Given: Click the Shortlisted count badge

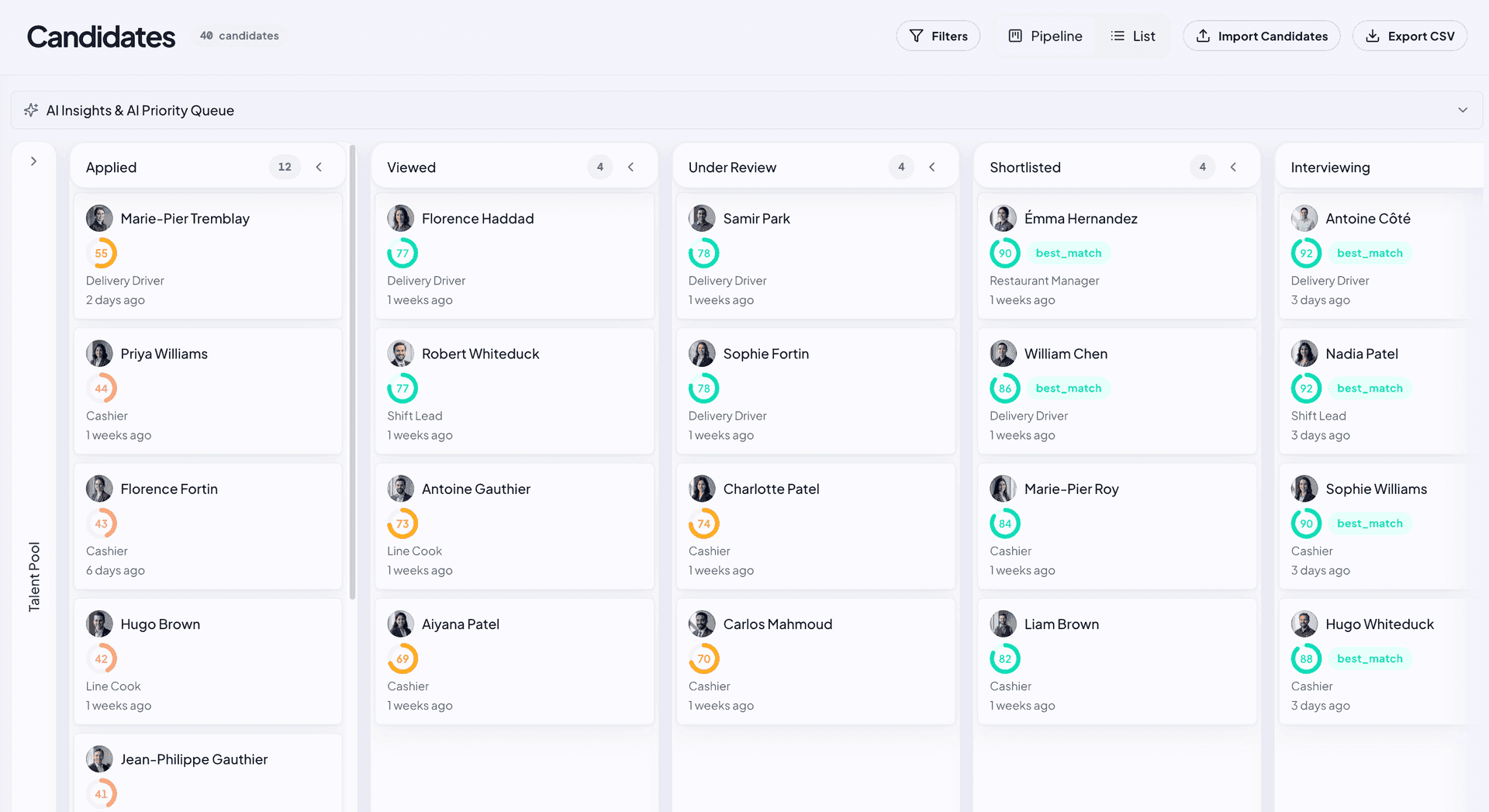Looking at the screenshot, I should coord(1203,167).
